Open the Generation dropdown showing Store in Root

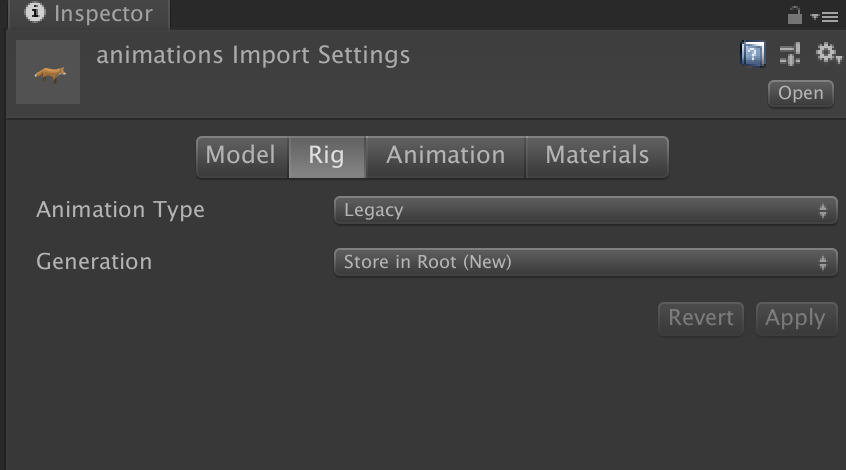585,262
